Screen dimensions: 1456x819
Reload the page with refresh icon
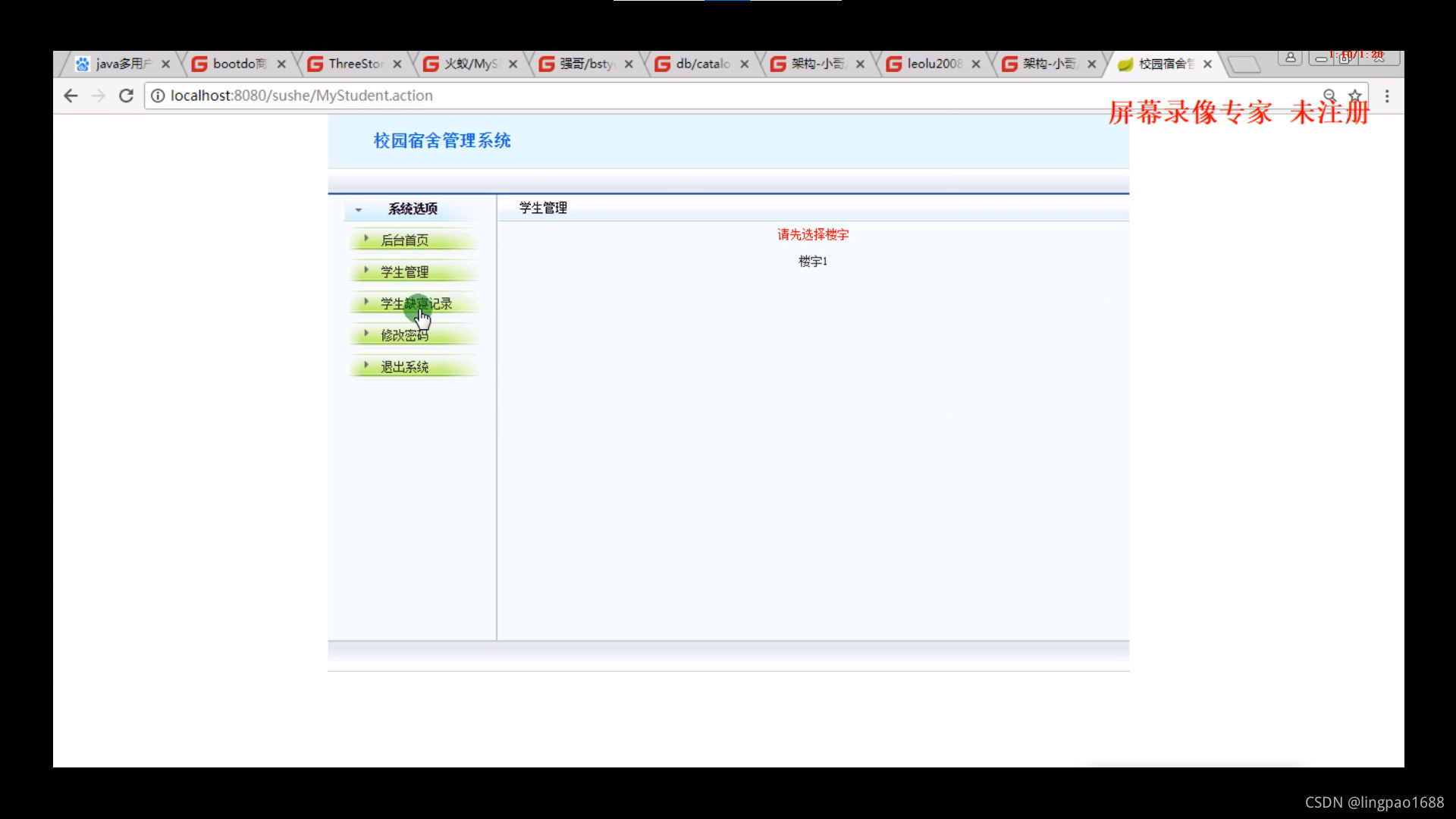pyautogui.click(x=126, y=96)
